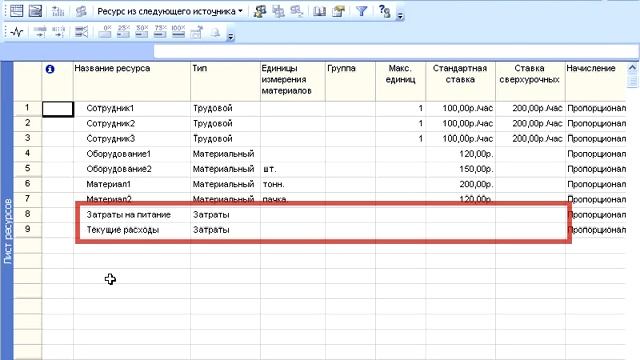
Task: Select the 'Название ресурса' column header
Action: pos(132,81)
